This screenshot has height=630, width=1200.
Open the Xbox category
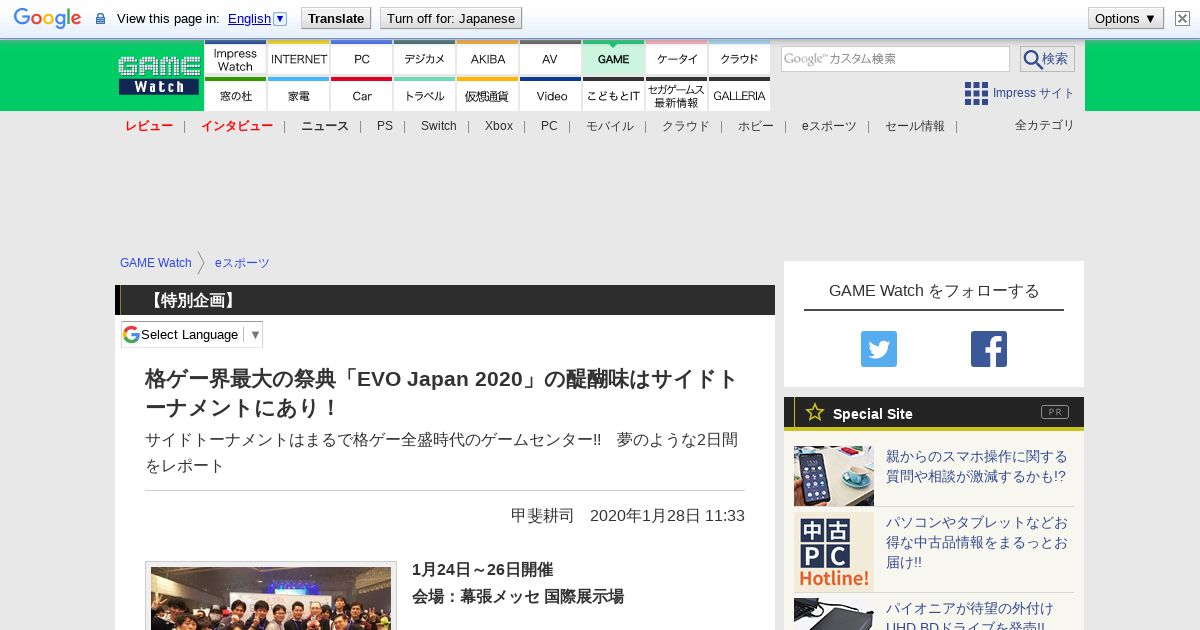499,126
